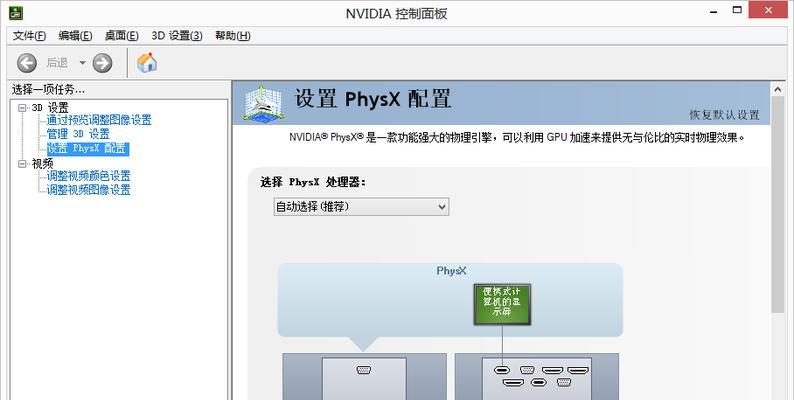Screen dimensions: 794x400
Task: Select 调整视频颜色设置 in the task tree
Action: [x=89, y=176]
